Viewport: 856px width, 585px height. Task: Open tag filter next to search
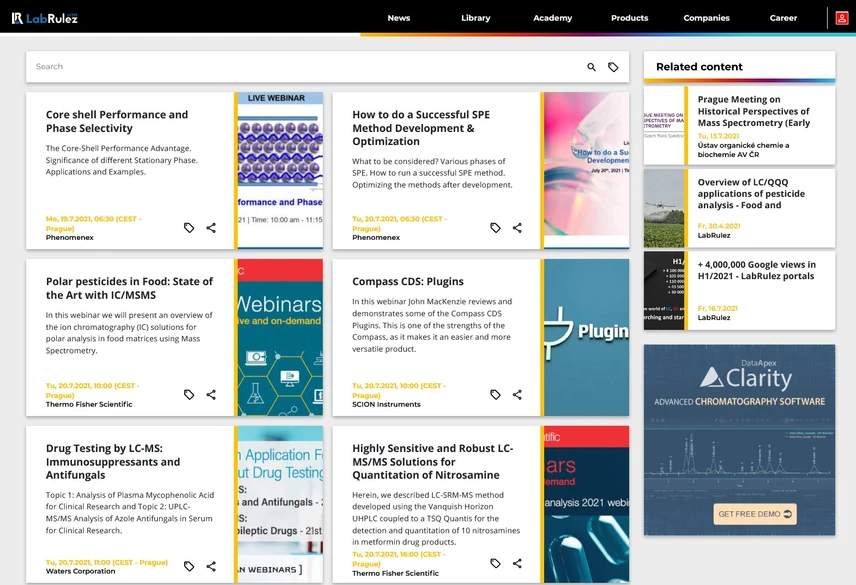click(x=613, y=67)
